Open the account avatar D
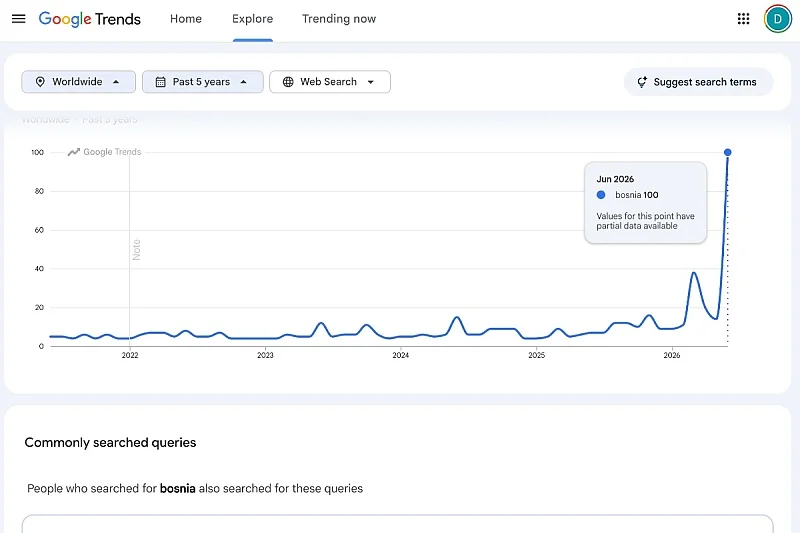 tap(778, 19)
